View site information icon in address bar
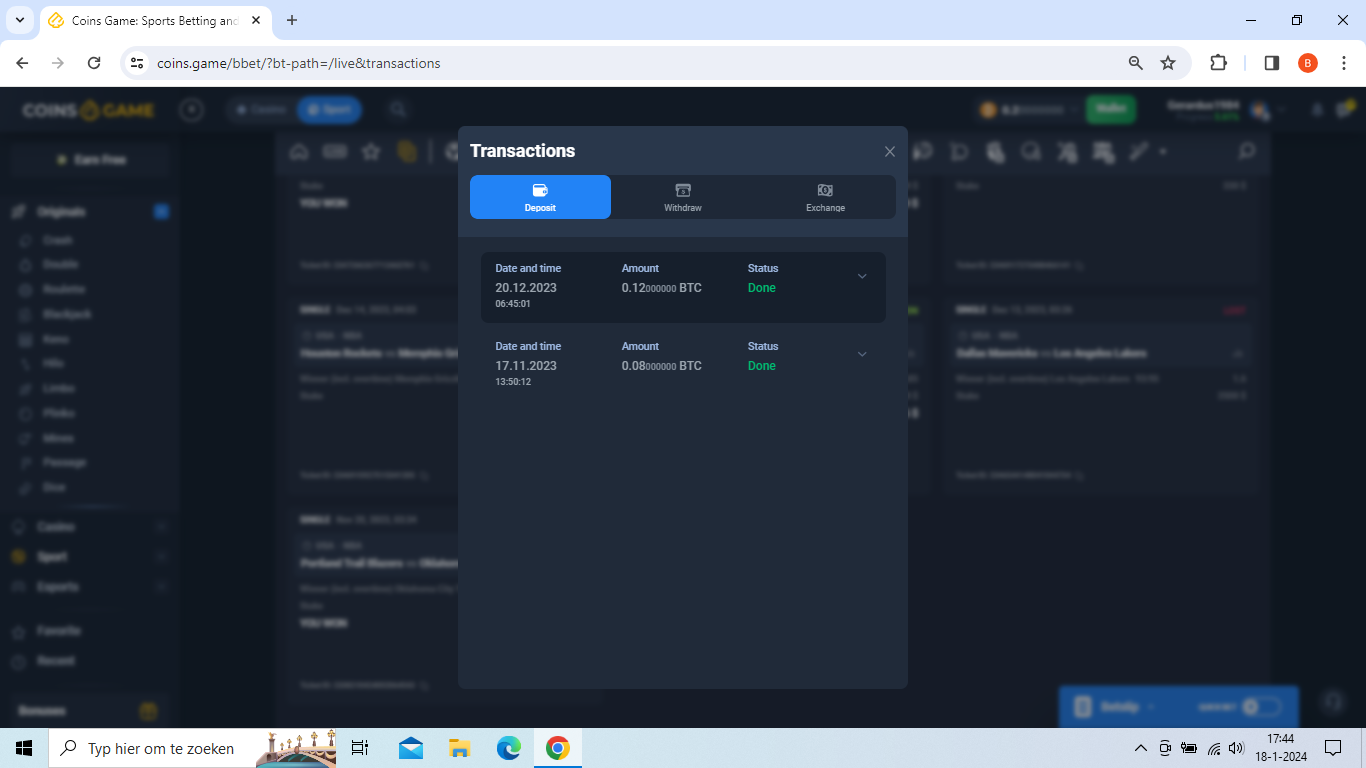The height and width of the screenshot is (768, 1366). [x=138, y=63]
